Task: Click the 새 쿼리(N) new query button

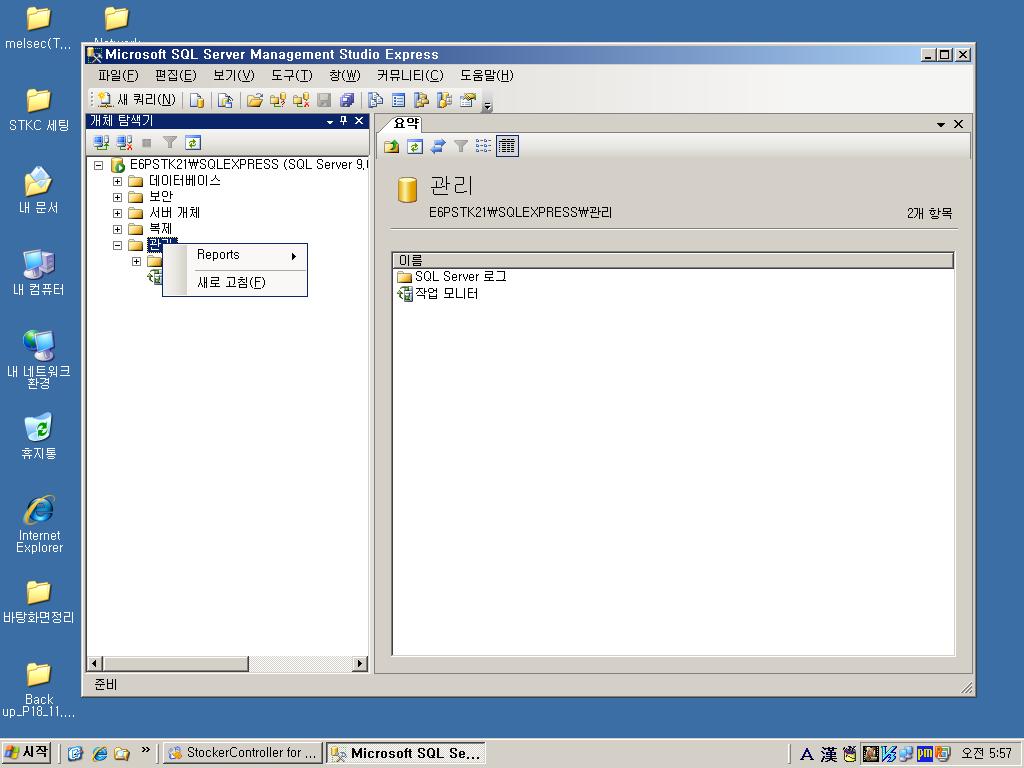Action: [137, 100]
